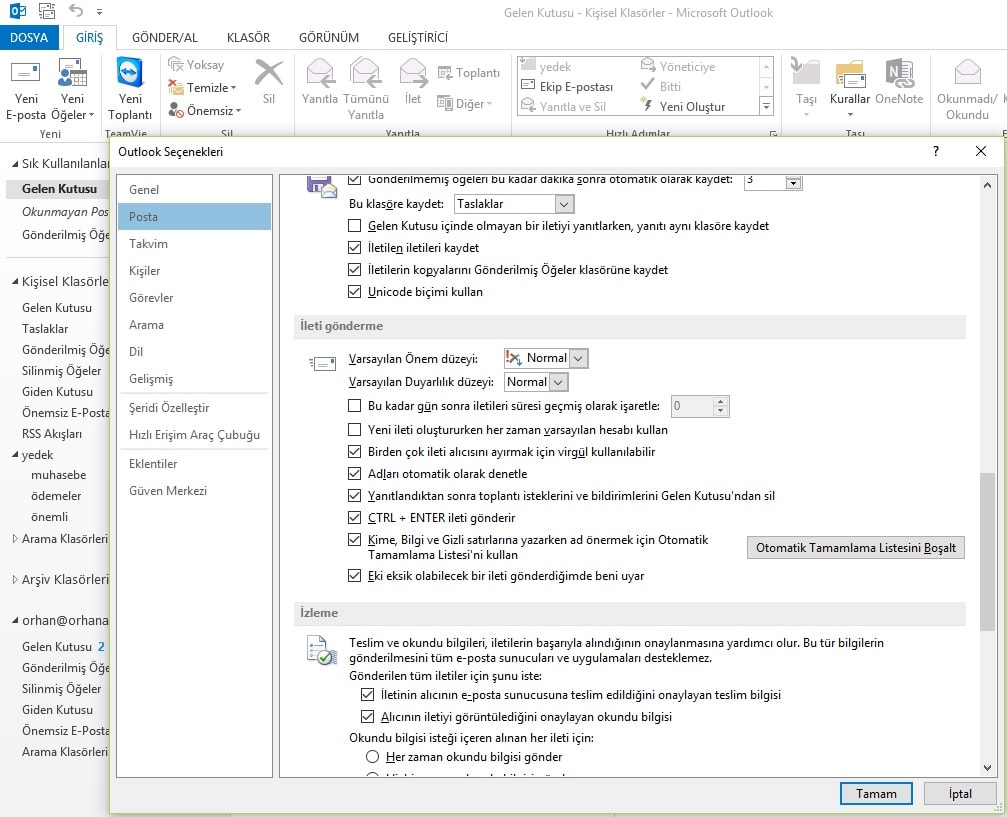
Task: Enable saving replies in same folder checkbox
Action: click(354, 225)
